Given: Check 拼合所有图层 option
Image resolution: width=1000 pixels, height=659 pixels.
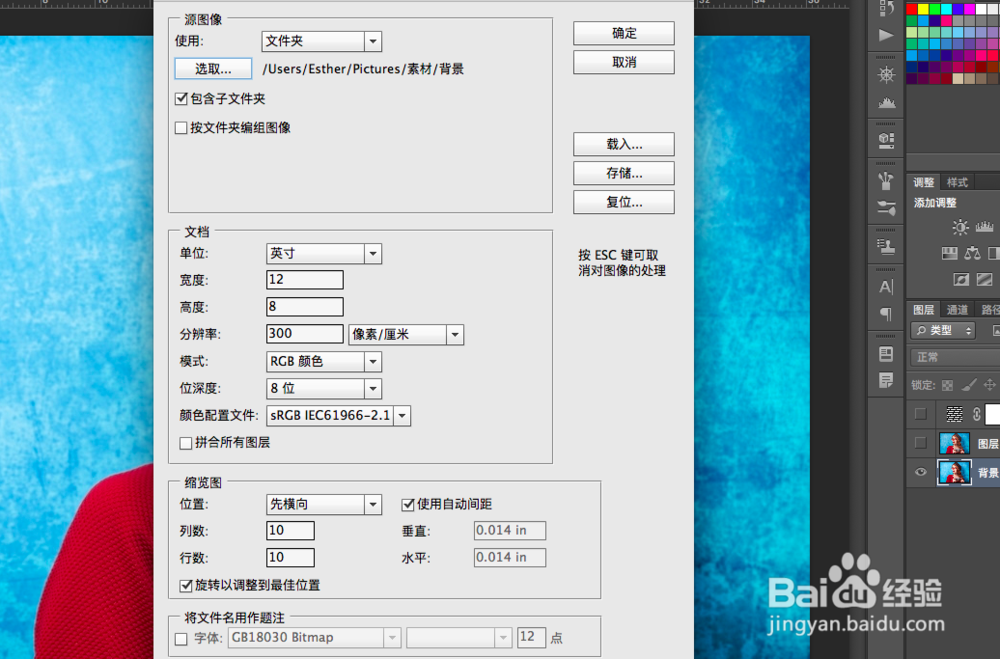Looking at the screenshot, I should pos(186,443).
